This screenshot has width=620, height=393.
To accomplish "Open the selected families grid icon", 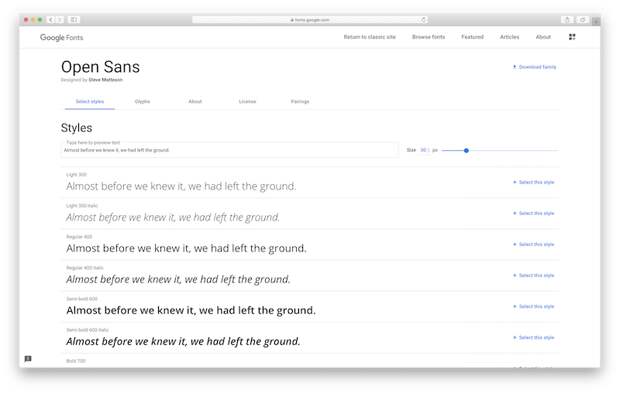I will pyautogui.click(x=572, y=37).
